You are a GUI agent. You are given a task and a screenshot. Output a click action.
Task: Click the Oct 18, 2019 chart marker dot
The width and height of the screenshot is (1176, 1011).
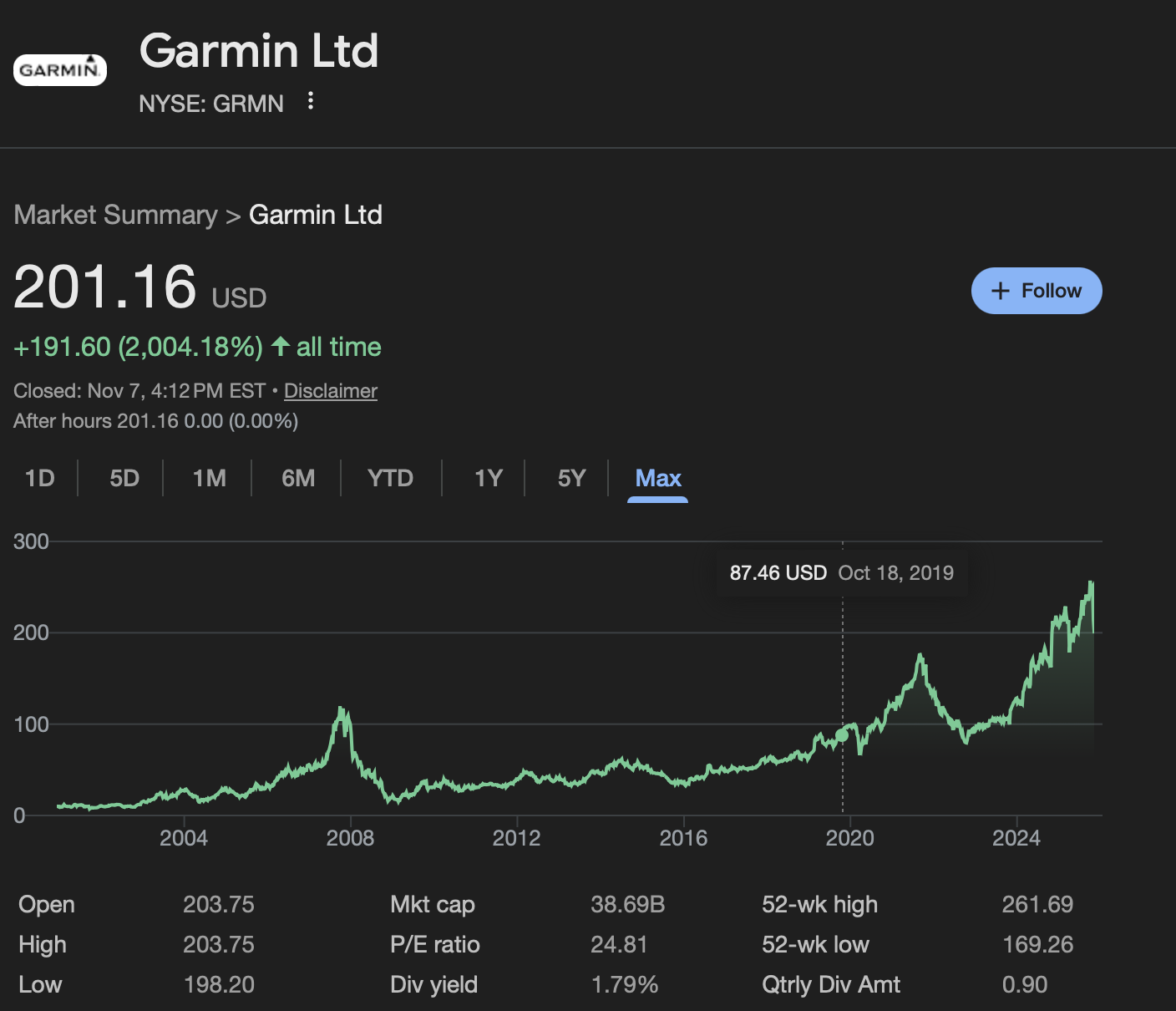(842, 735)
